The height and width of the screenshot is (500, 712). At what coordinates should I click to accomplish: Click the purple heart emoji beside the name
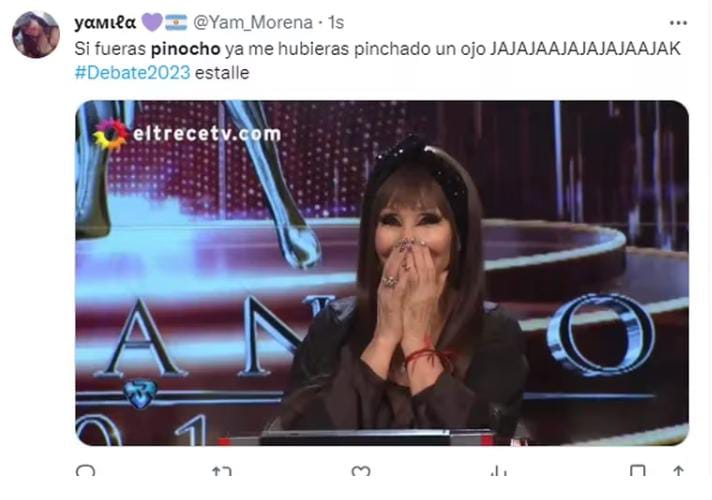[x=152, y=22]
